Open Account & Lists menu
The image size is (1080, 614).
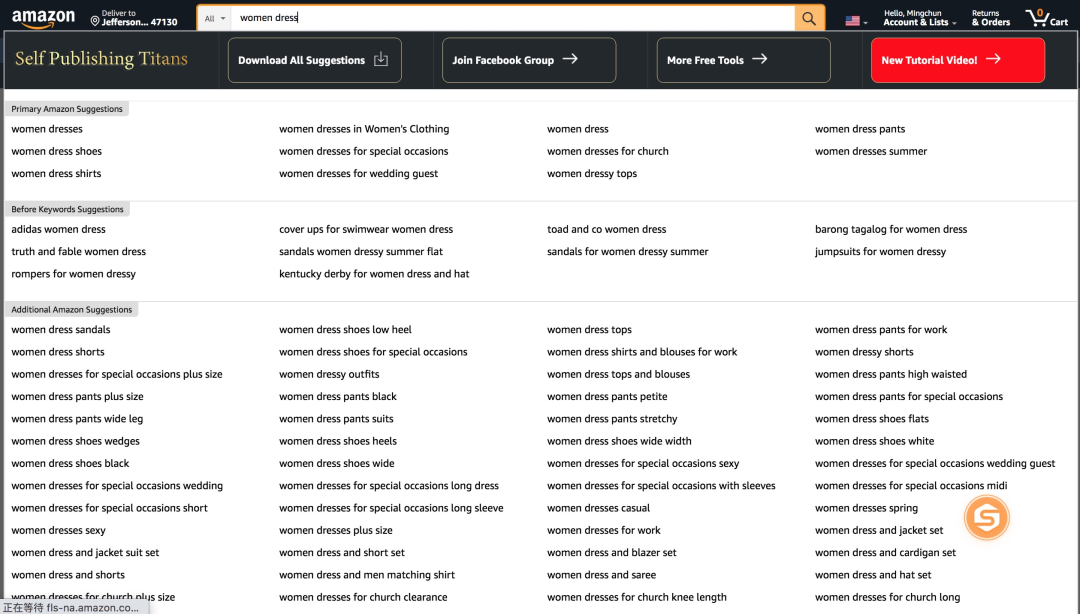point(920,18)
